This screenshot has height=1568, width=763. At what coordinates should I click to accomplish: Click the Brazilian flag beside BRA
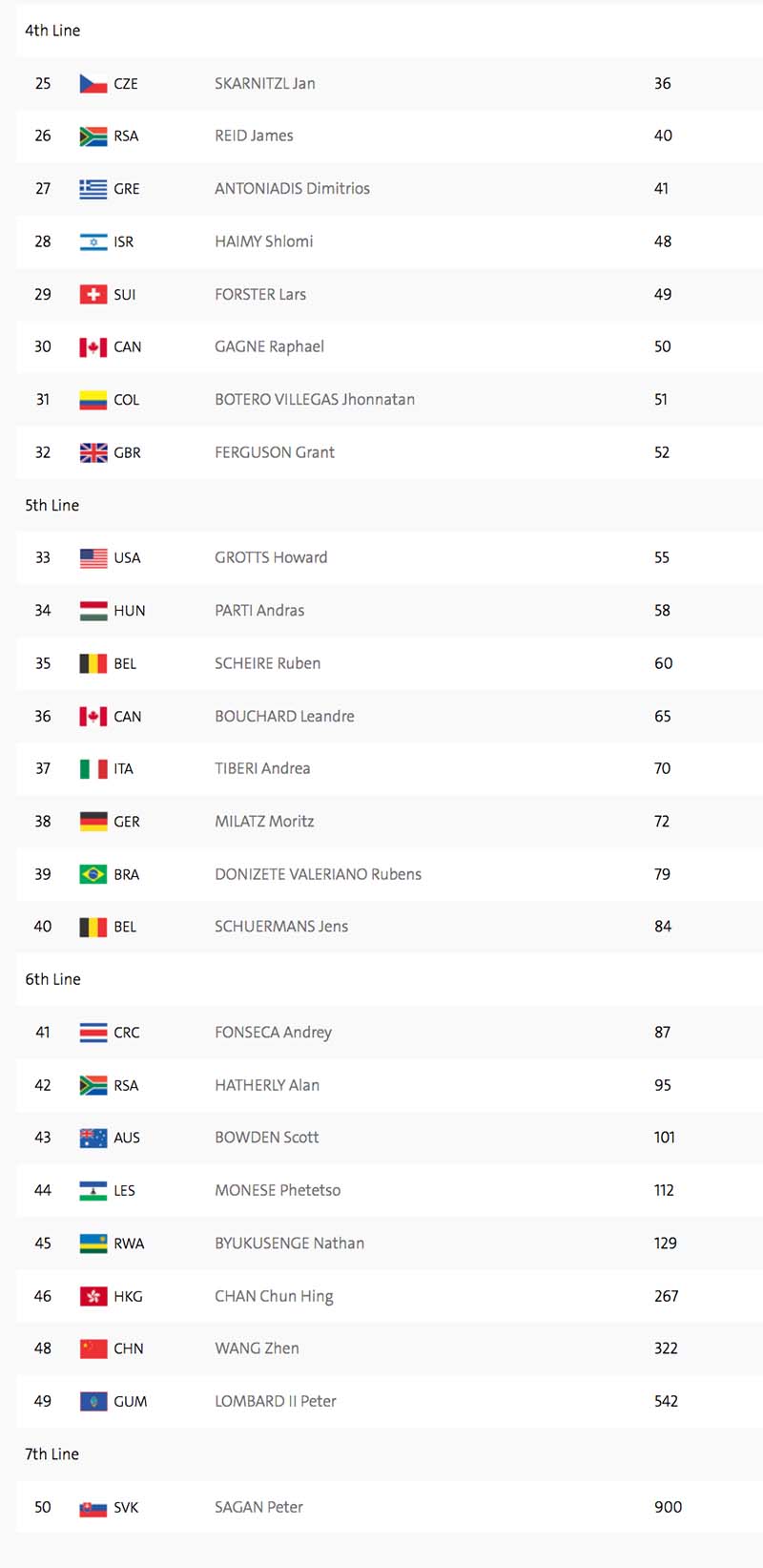(93, 874)
